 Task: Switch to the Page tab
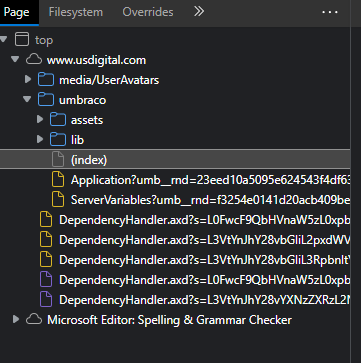point(17,12)
